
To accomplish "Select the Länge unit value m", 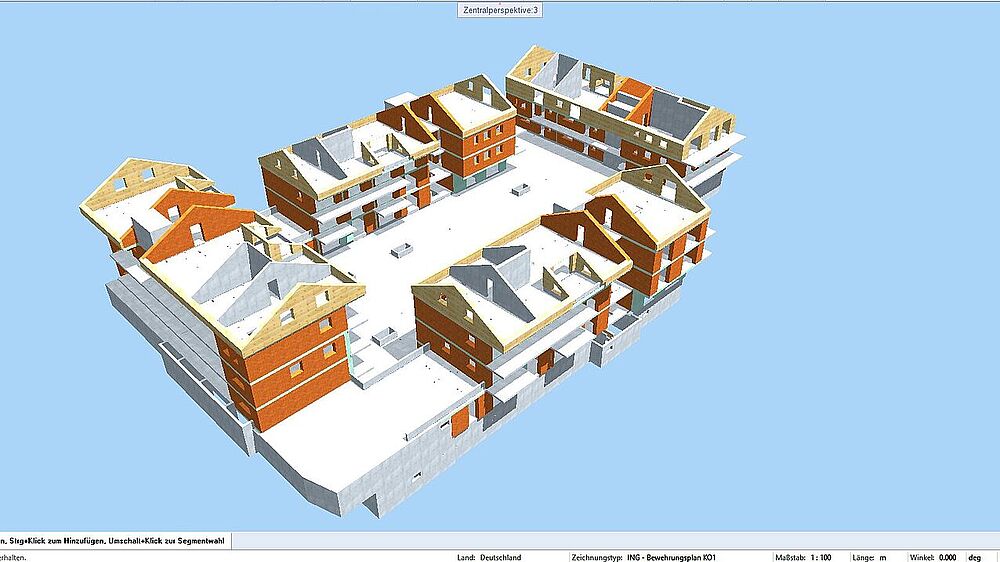I will 880,556.
